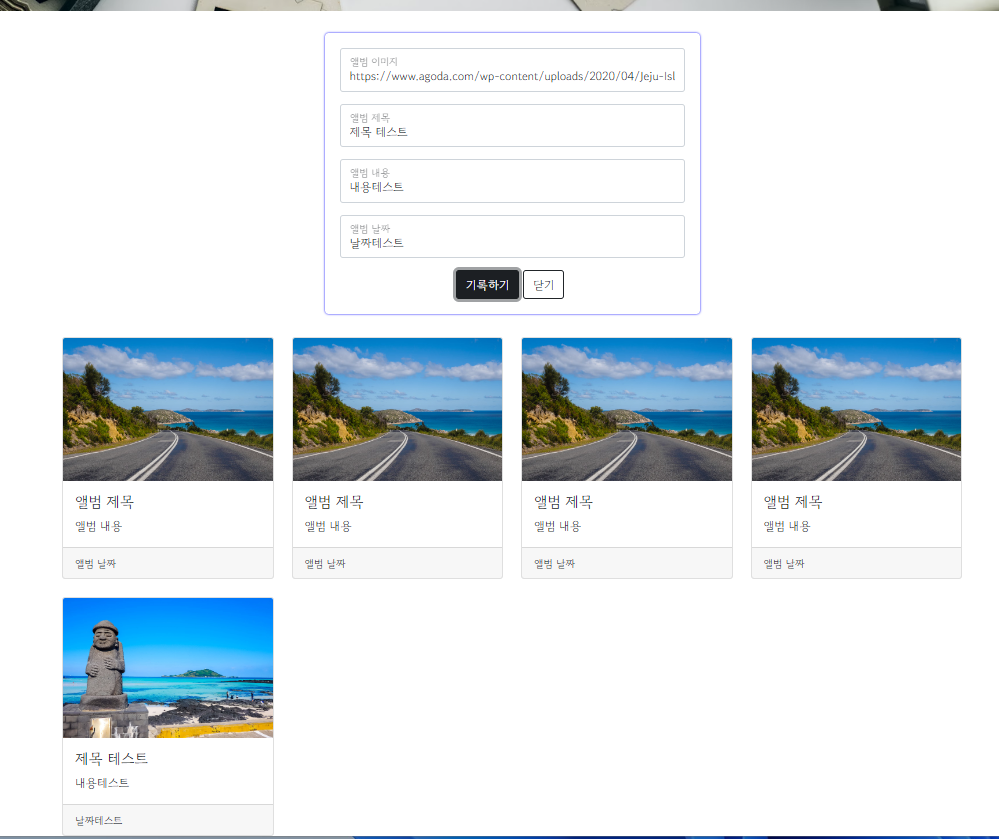Select the 날짜테스트 card footer
This screenshot has width=999, height=839.
[168, 820]
